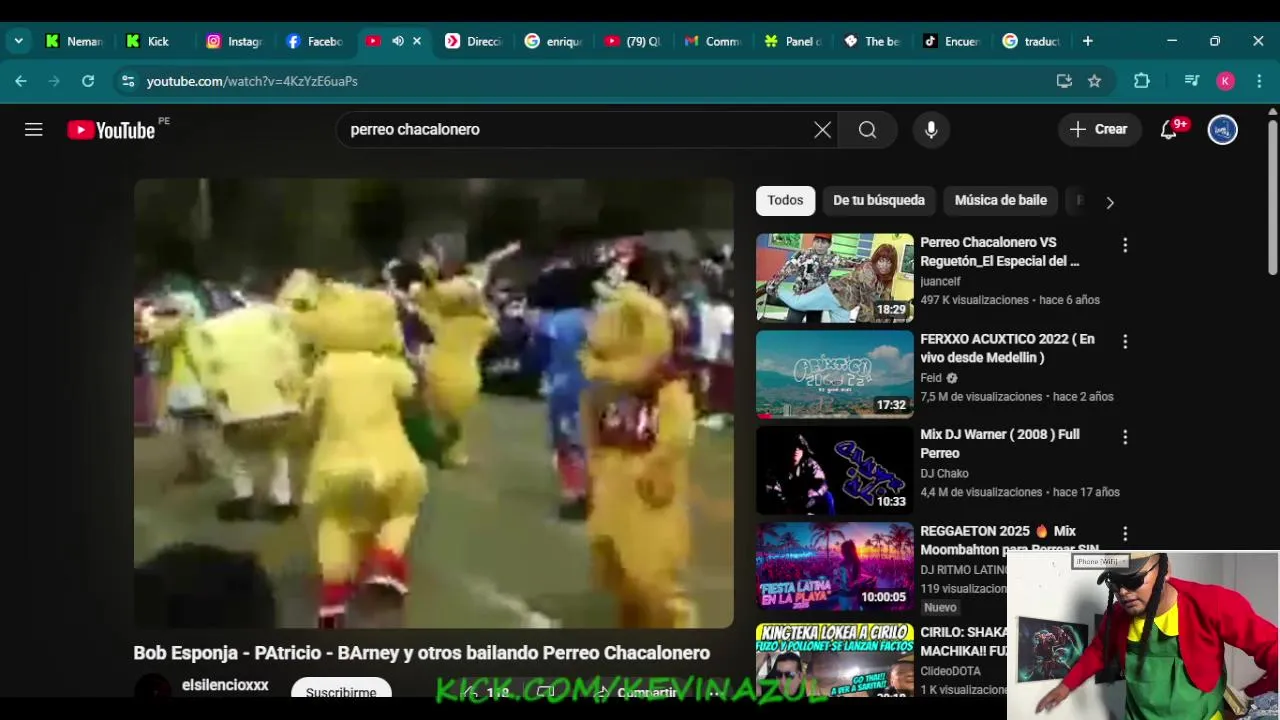1280x720 pixels.
Task: Clear the search box with the X
Action: tap(822, 129)
